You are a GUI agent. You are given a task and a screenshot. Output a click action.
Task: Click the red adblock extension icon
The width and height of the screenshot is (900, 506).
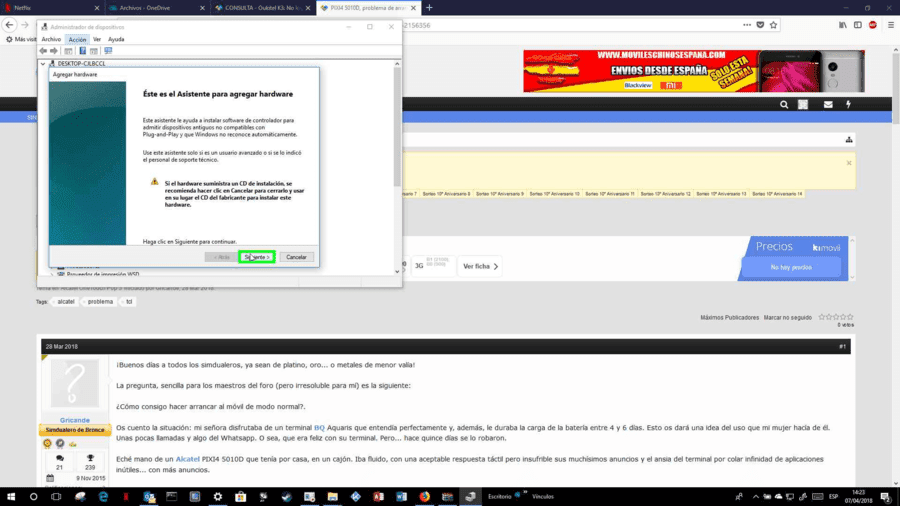(x=872, y=25)
